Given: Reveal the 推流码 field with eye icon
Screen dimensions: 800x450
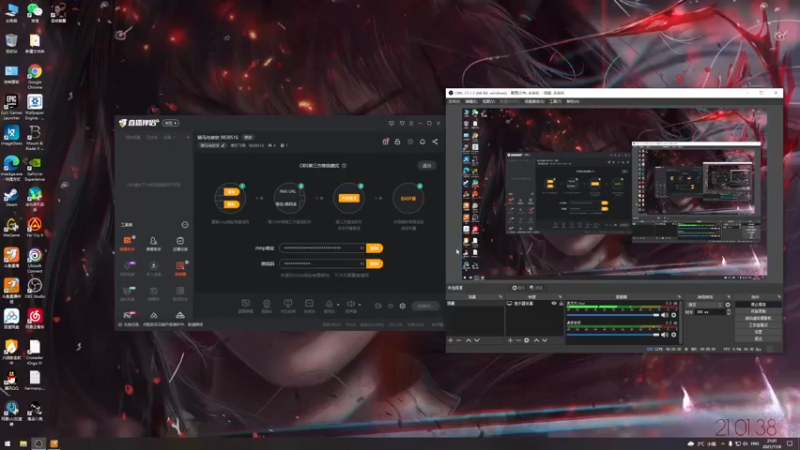Looking at the screenshot, I should coord(362,264).
